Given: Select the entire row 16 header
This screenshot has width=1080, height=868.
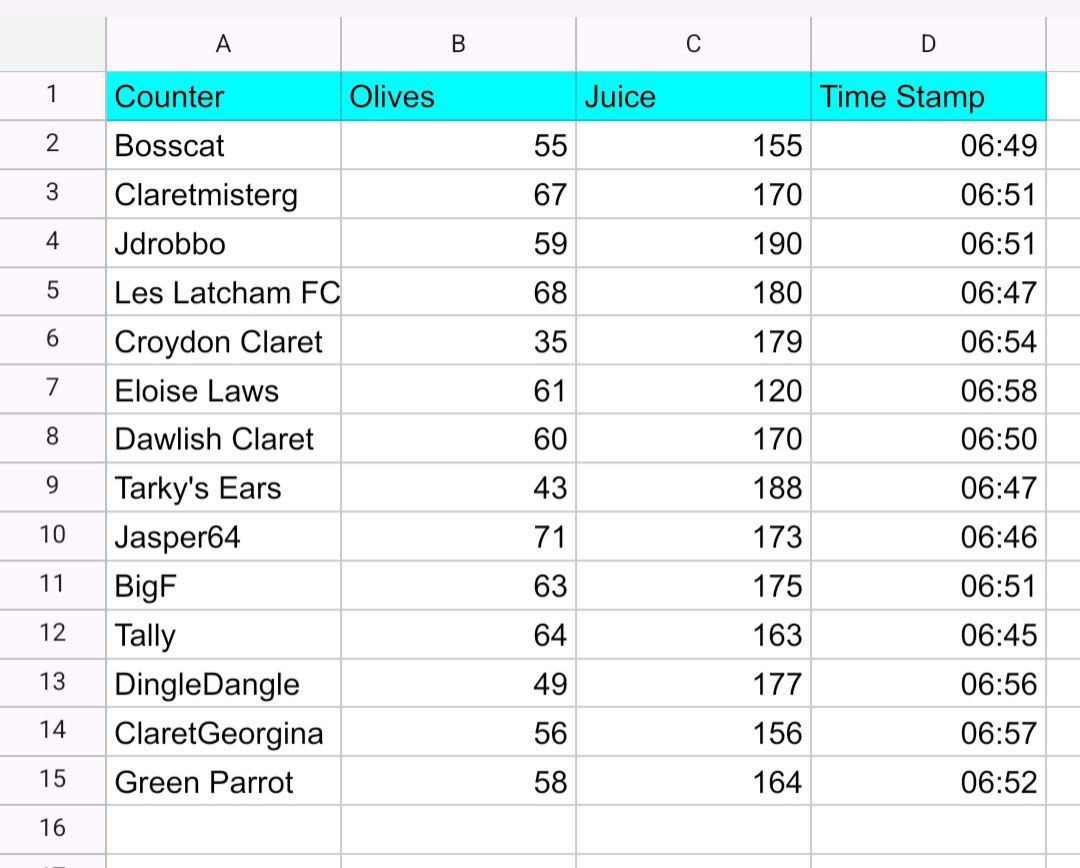Looking at the screenshot, I should coord(52,828).
